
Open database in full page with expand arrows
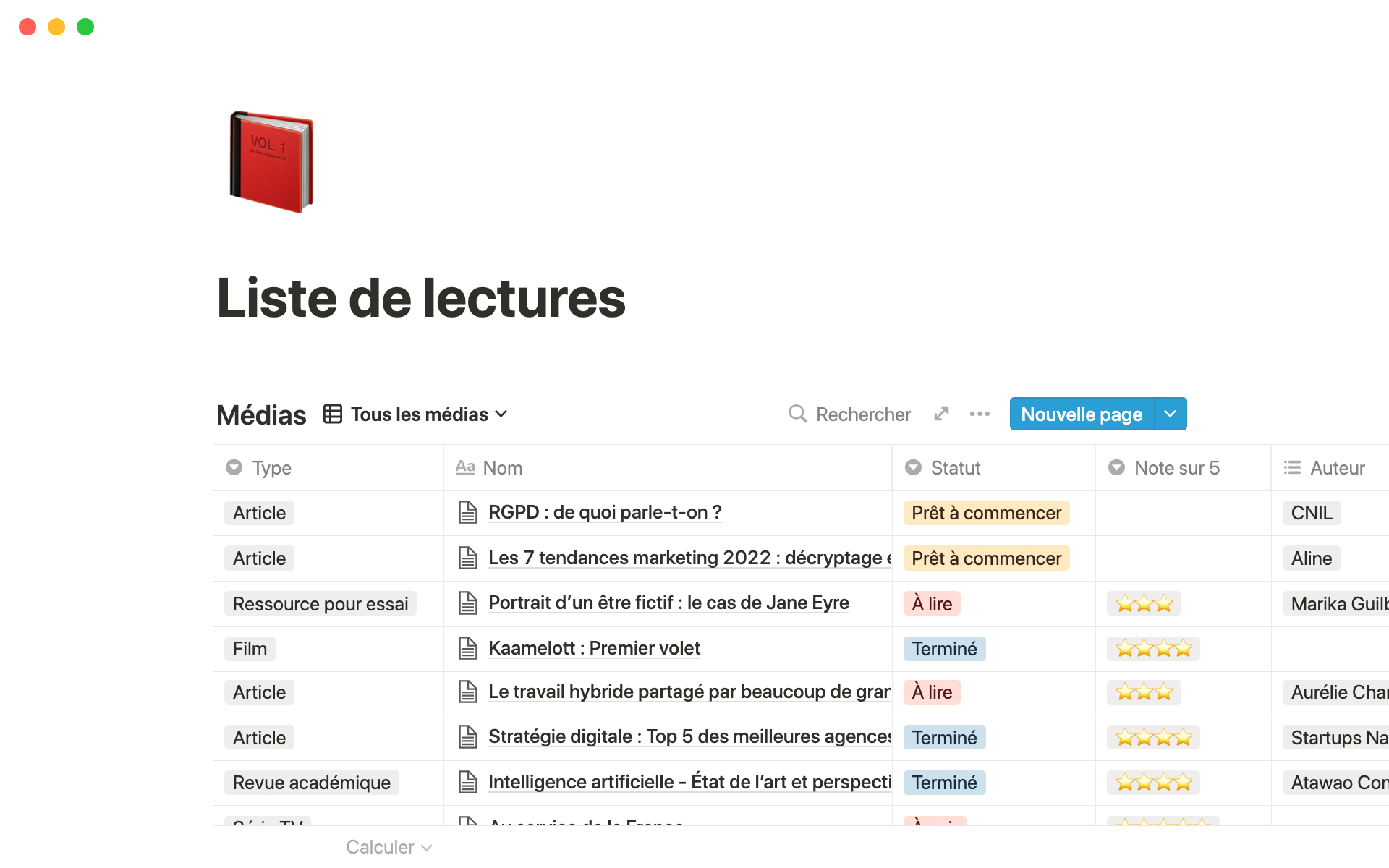pyautogui.click(x=941, y=414)
